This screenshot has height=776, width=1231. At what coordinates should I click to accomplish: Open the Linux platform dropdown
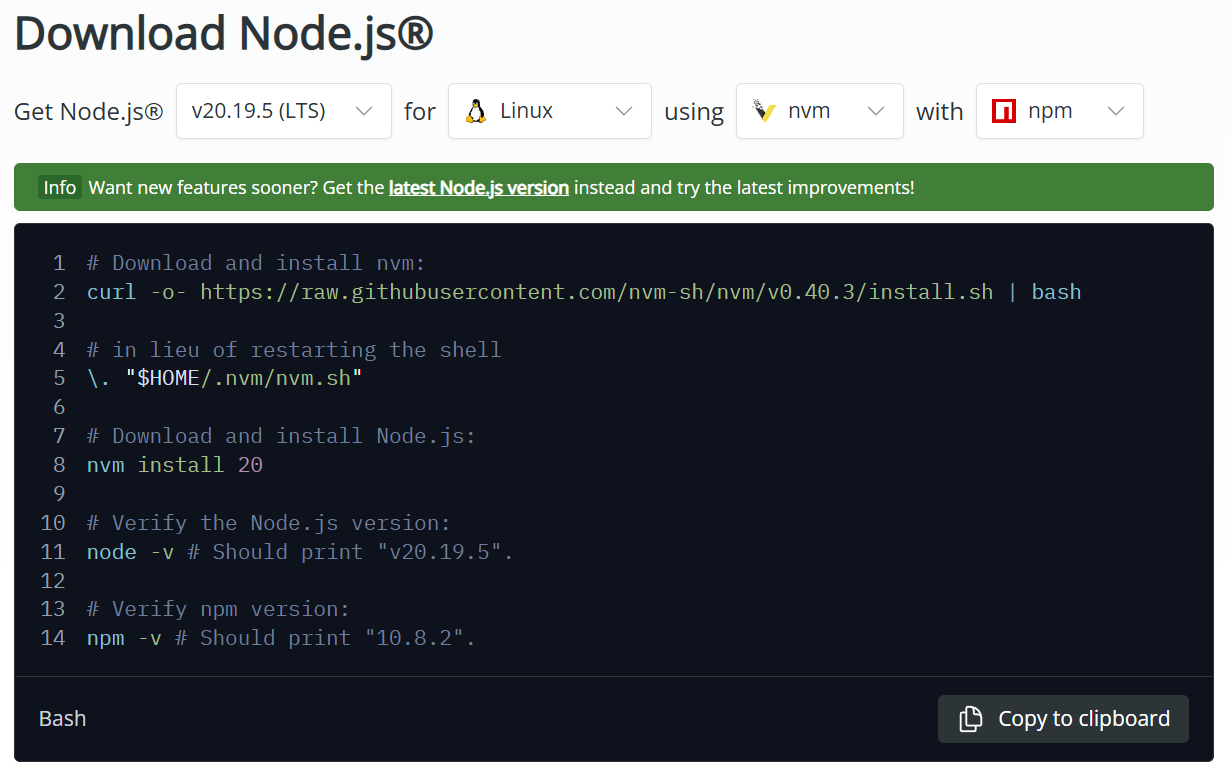click(550, 111)
